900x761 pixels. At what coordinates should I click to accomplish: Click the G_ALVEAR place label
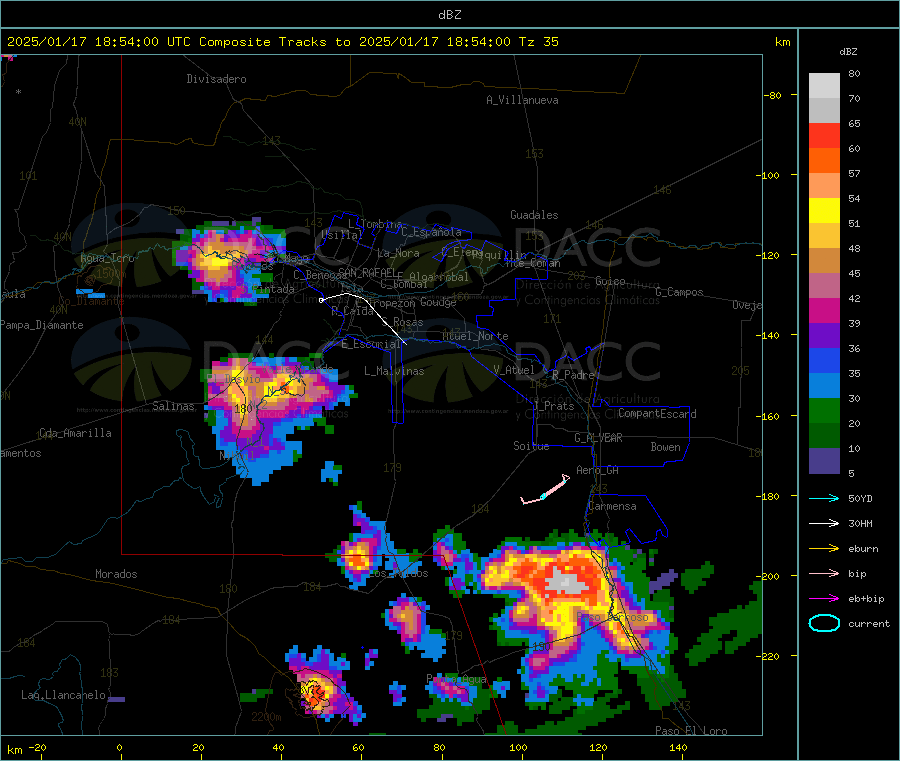click(598, 438)
